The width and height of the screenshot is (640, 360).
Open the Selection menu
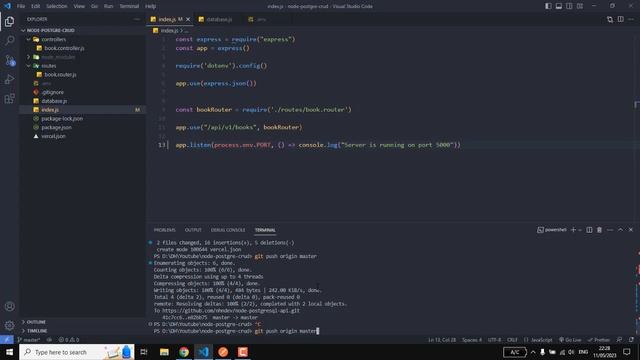pyautogui.click(x=56, y=6)
